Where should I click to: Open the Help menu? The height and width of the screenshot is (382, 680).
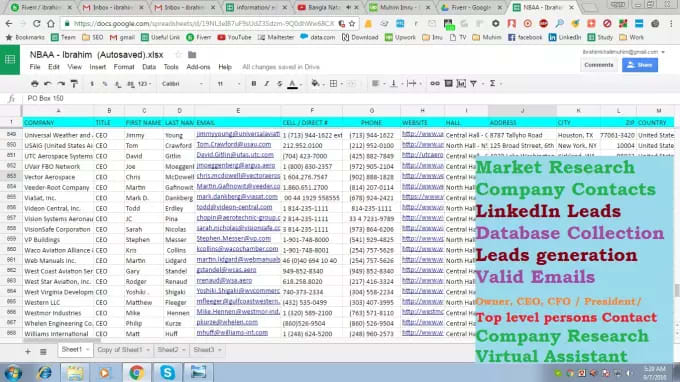click(x=225, y=67)
